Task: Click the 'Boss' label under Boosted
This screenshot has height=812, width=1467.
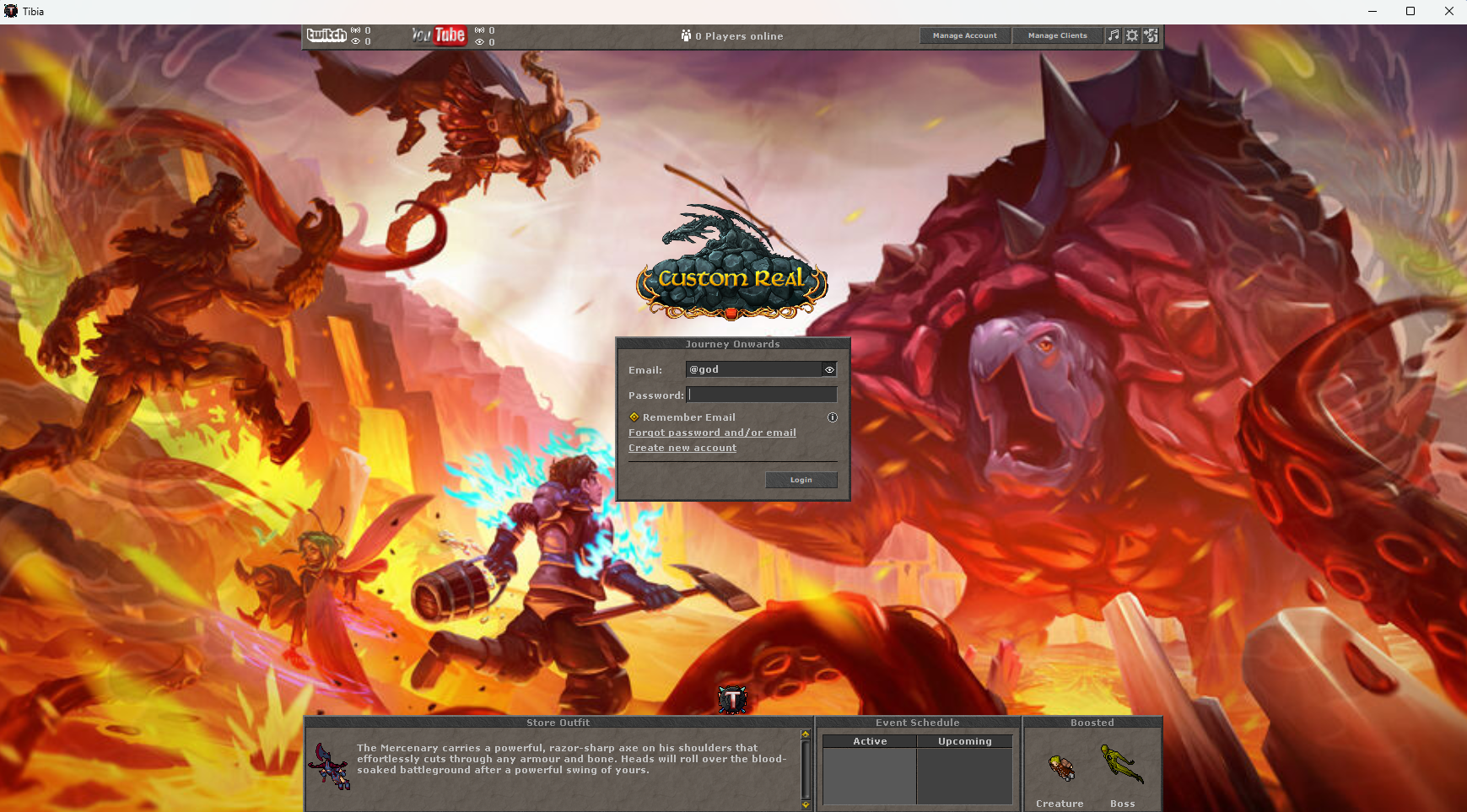Action: point(1123,804)
